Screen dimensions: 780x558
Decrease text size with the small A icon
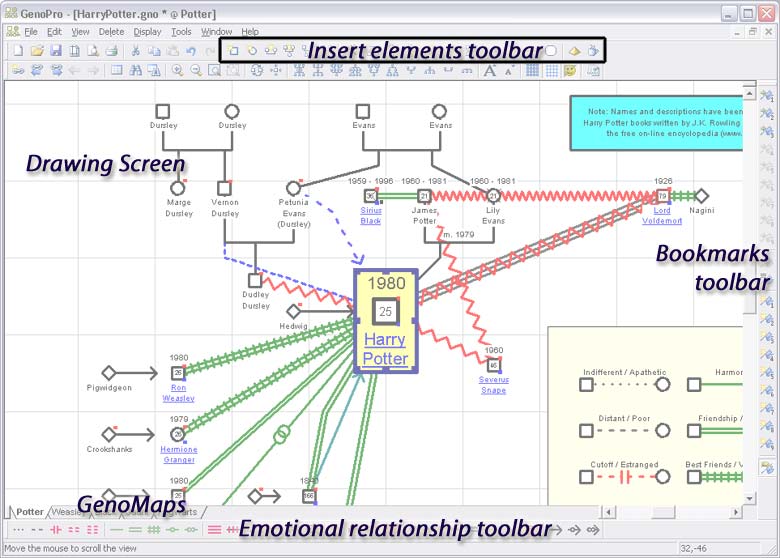click(x=509, y=71)
